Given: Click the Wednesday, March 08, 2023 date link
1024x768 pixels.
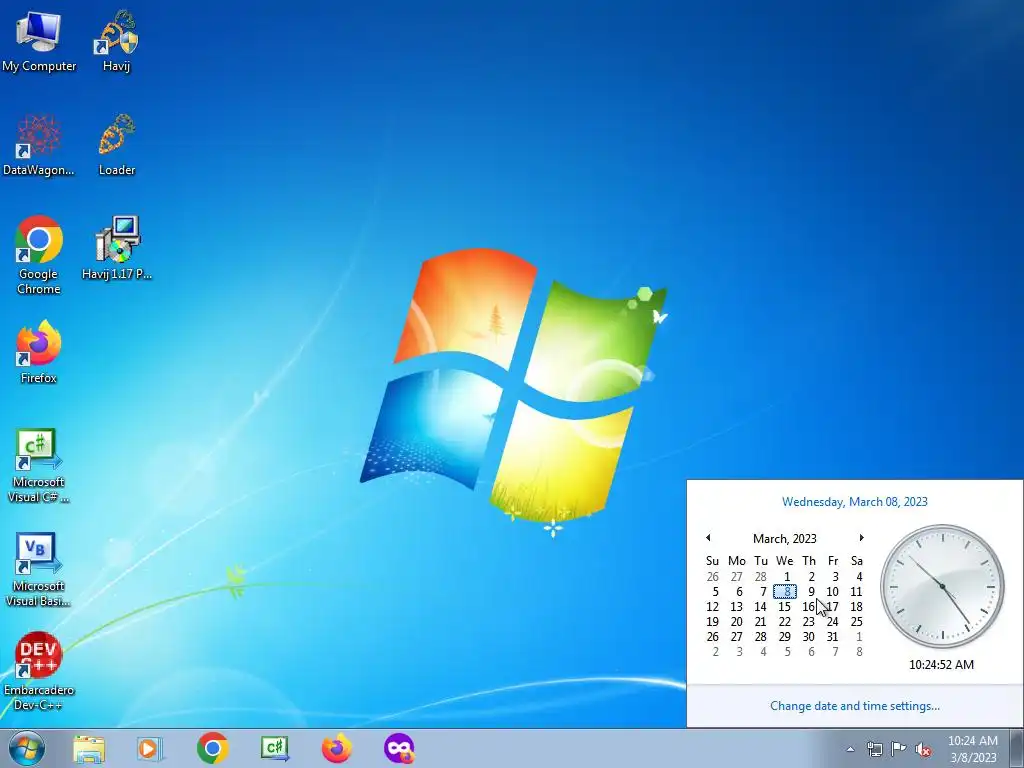Looking at the screenshot, I should 854,502.
